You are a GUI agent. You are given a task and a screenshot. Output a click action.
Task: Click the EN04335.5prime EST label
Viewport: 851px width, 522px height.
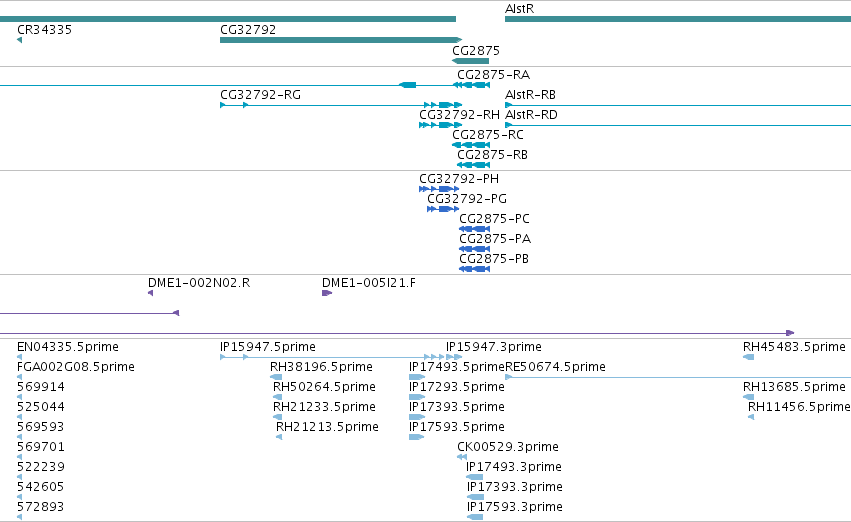pos(68,347)
